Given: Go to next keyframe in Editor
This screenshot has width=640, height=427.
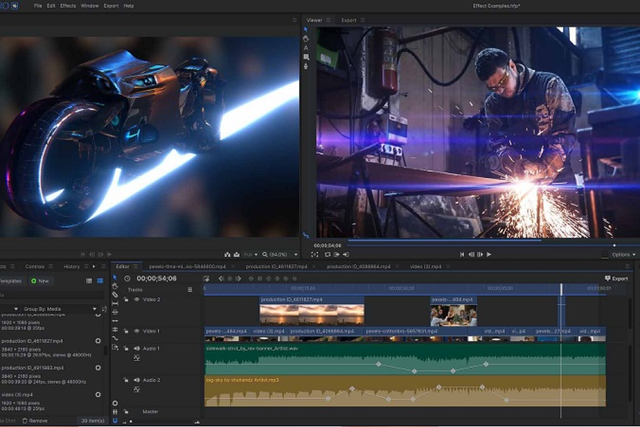Looking at the screenshot, I should 238,278.
